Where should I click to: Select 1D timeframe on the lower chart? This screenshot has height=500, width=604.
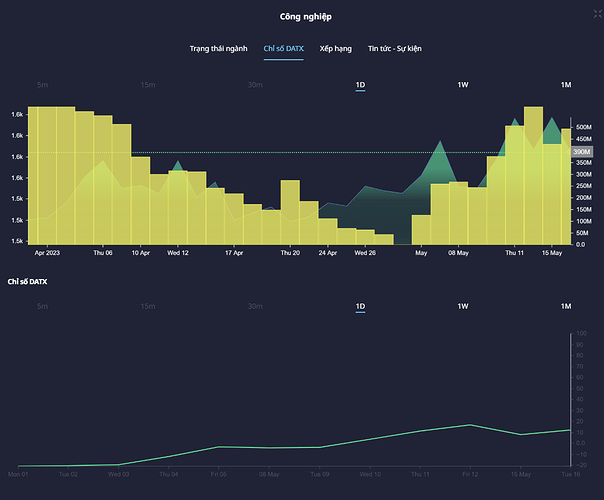360,306
